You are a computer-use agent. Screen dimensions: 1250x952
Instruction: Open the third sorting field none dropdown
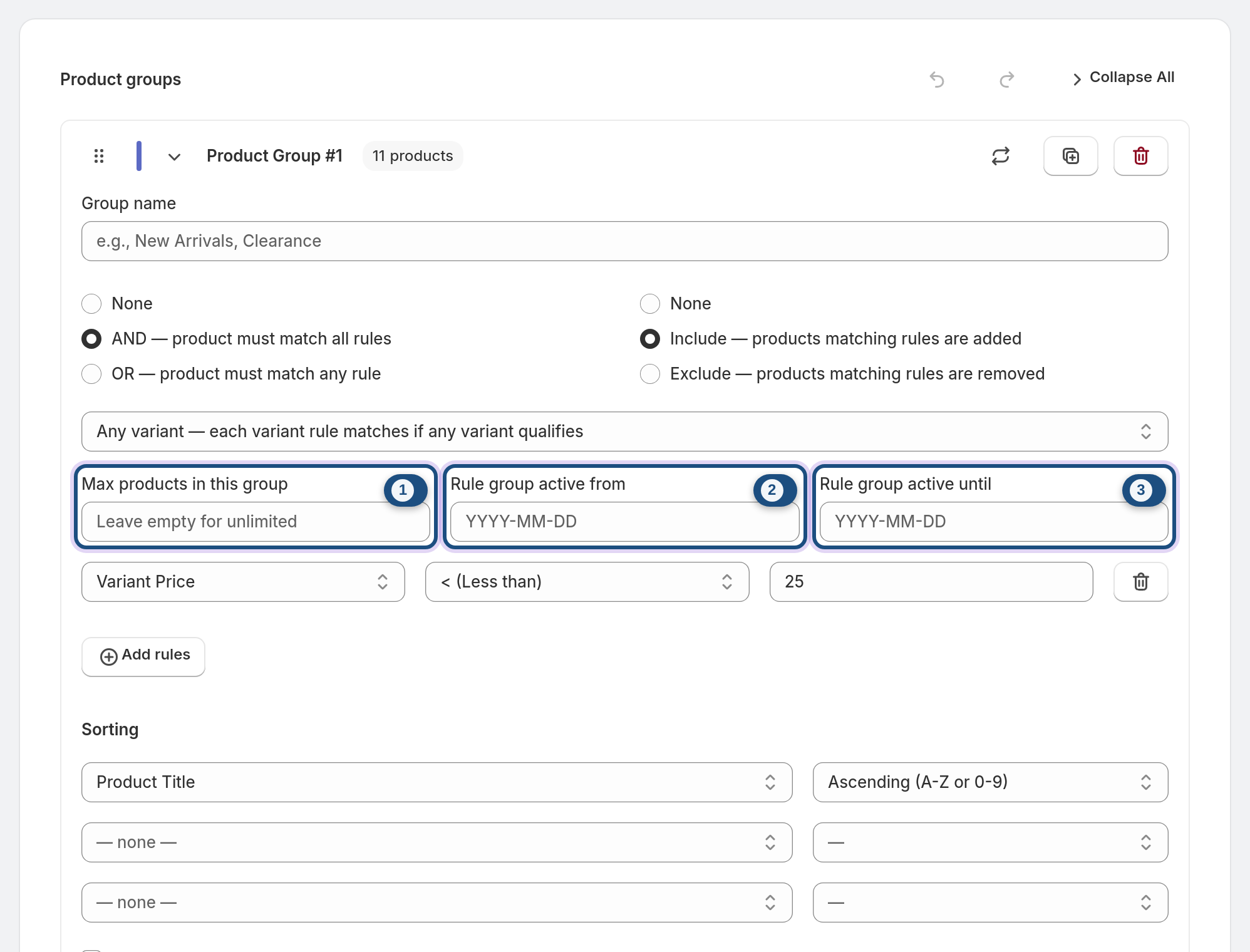(x=437, y=903)
